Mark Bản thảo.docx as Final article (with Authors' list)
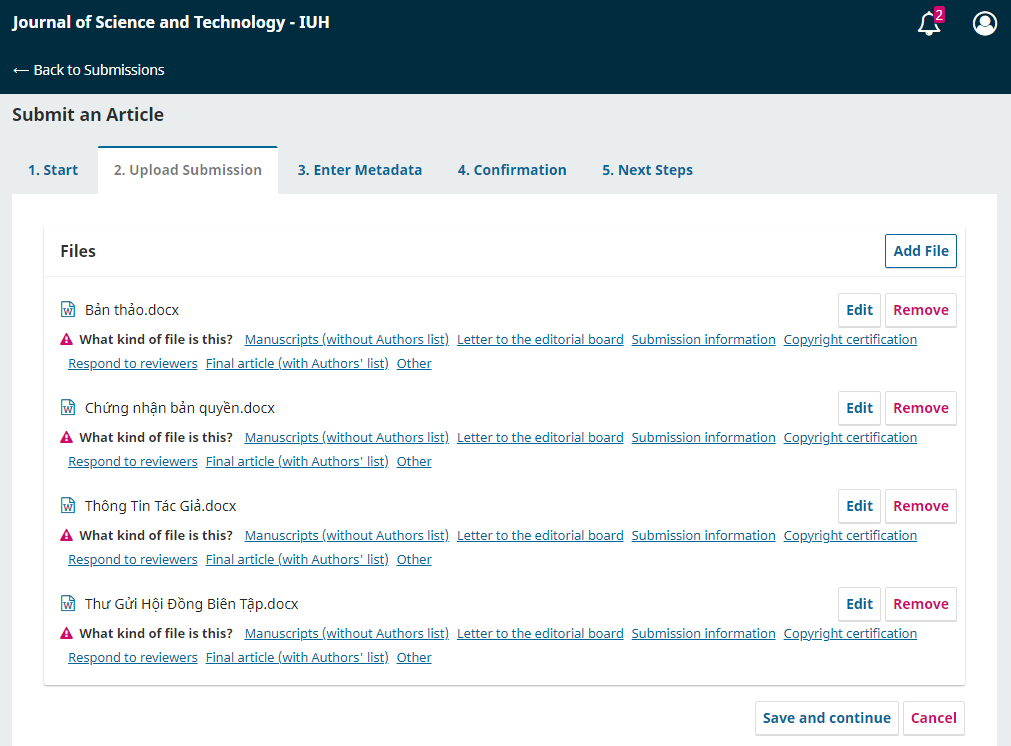Image resolution: width=1011 pixels, height=746 pixels. tap(297, 364)
